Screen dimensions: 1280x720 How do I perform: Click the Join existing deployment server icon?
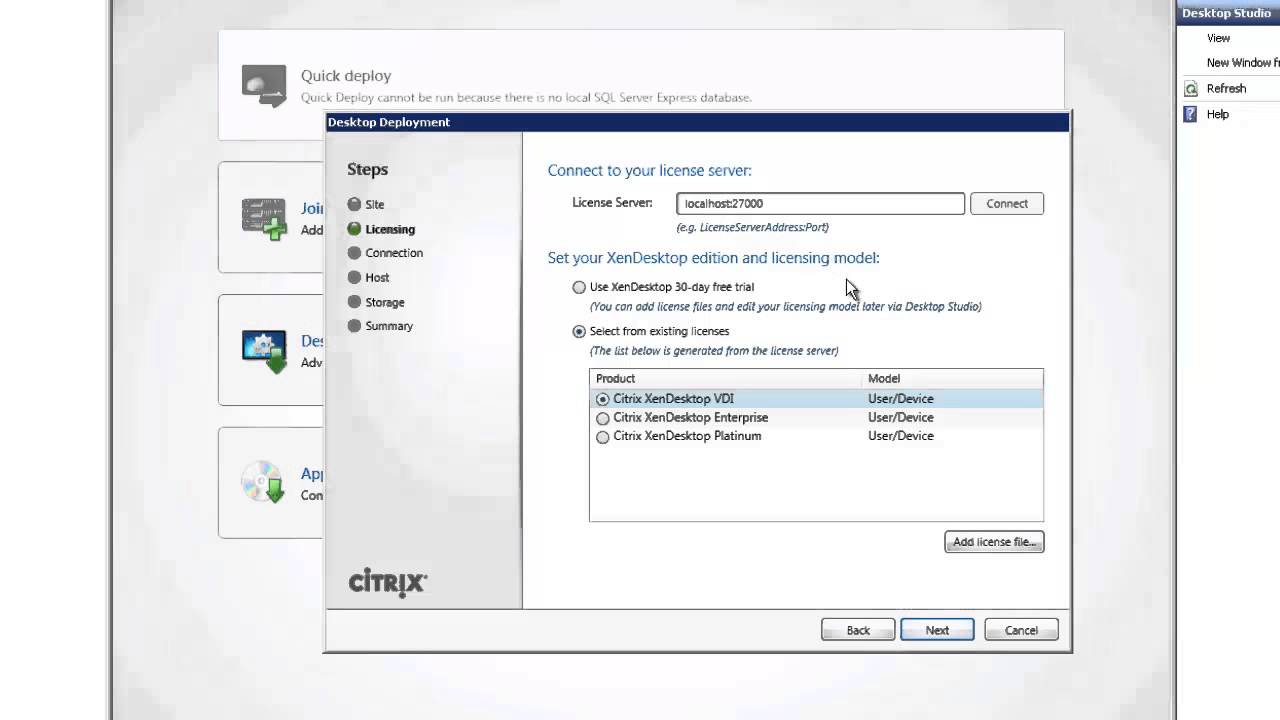pyautogui.click(x=264, y=218)
